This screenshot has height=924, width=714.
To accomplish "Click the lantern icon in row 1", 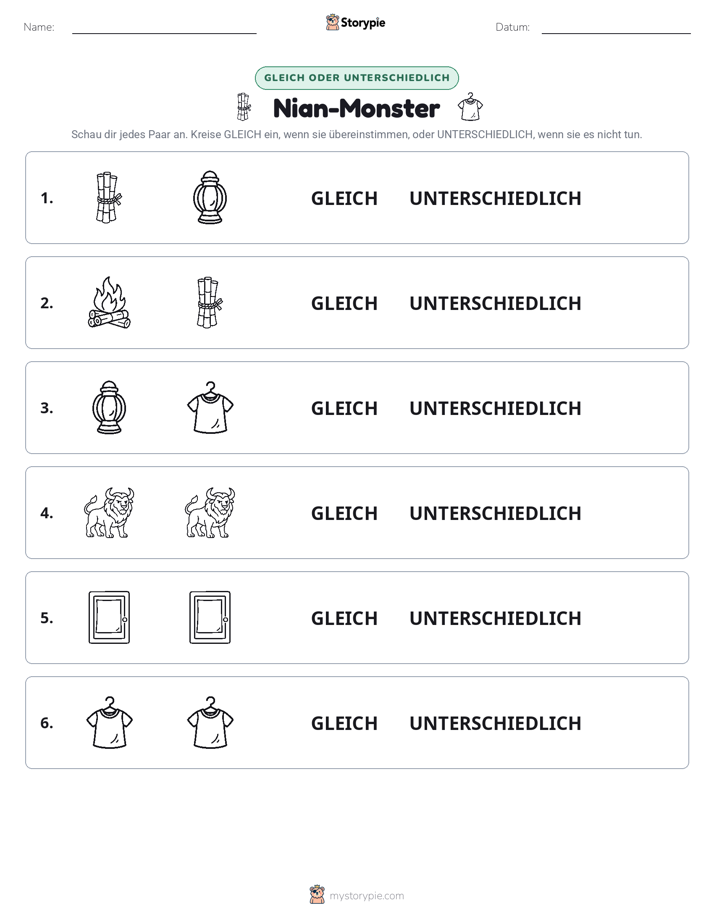I will point(210,197).
